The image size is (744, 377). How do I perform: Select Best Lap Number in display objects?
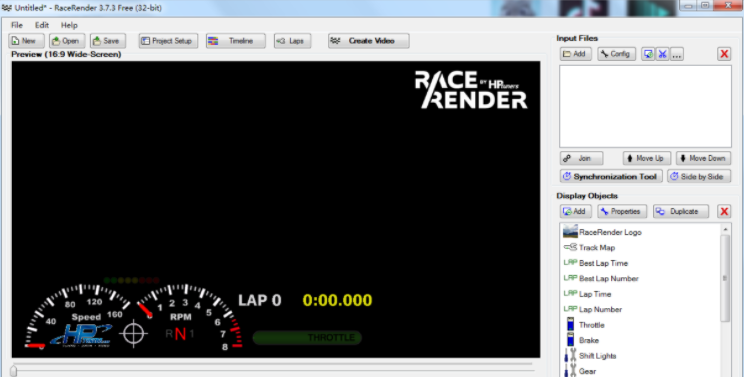coord(609,278)
